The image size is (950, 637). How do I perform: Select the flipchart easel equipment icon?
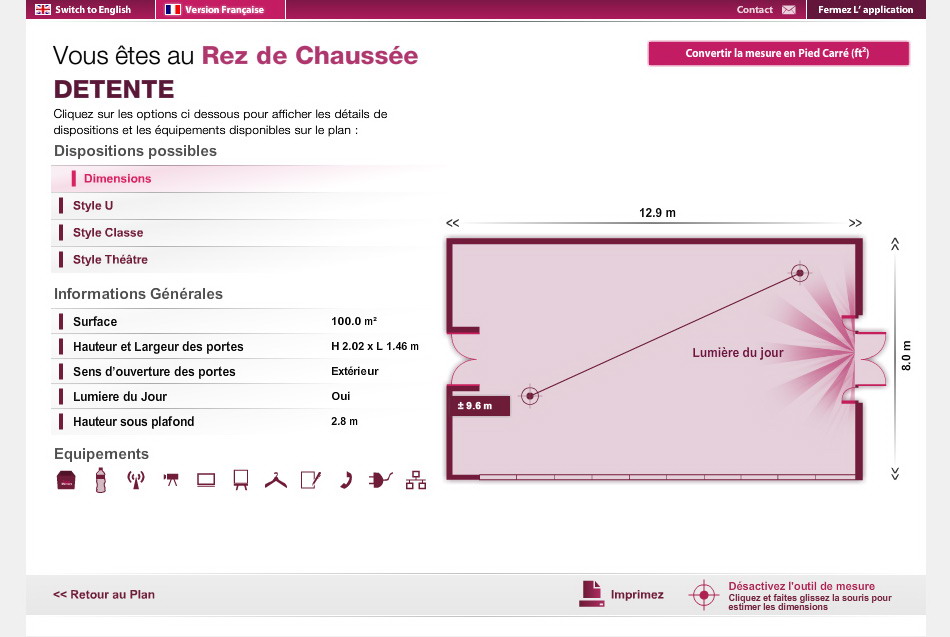point(240,480)
